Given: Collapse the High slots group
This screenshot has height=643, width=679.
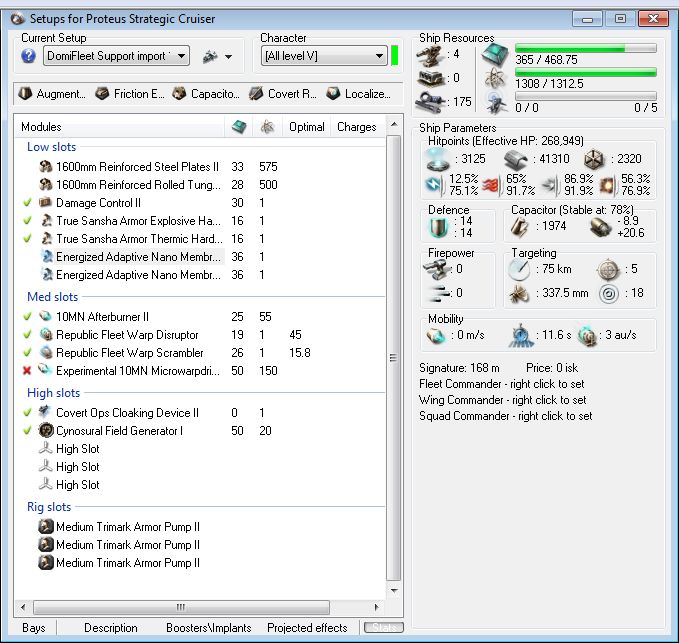Looking at the screenshot, I should pos(53,393).
